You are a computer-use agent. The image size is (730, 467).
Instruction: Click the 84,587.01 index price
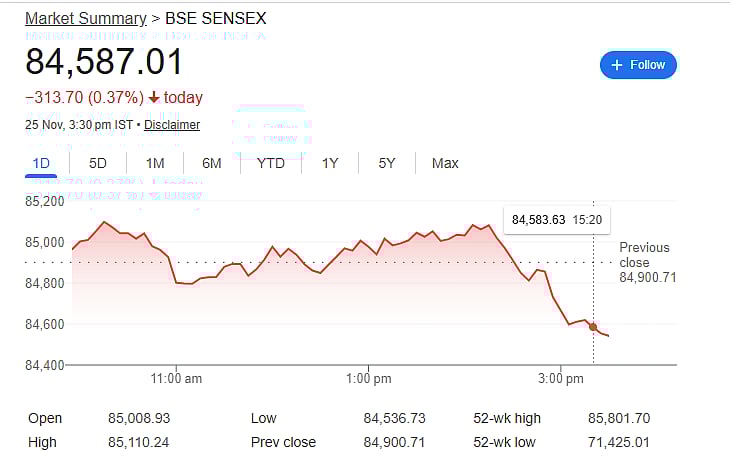pyautogui.click(x=105, y=62)
